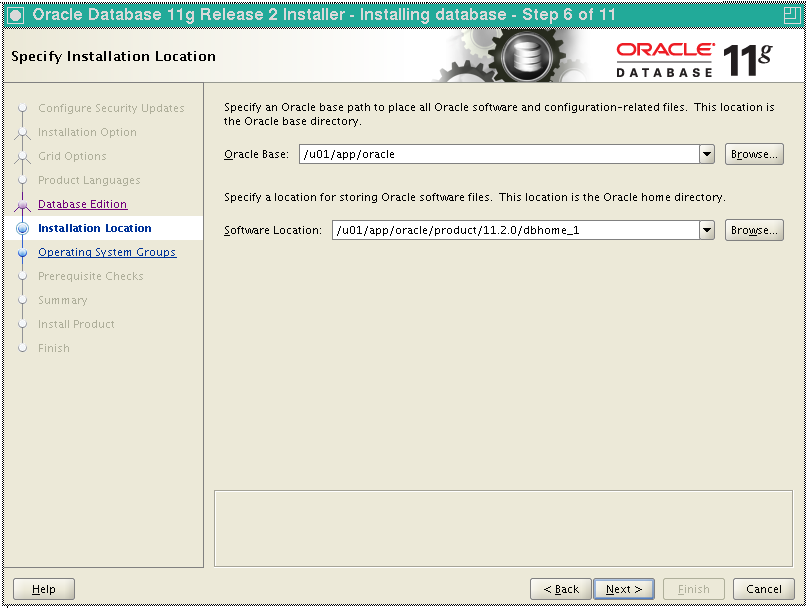
Task: Go back with the Back button
Action: pyautogui.click(x=561, y=589)
